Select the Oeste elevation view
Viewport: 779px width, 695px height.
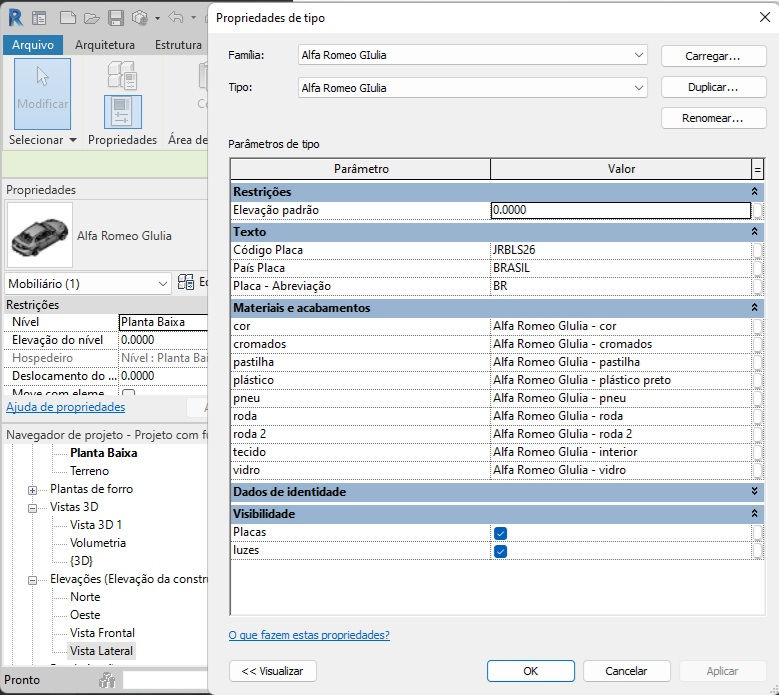[85, 615]
